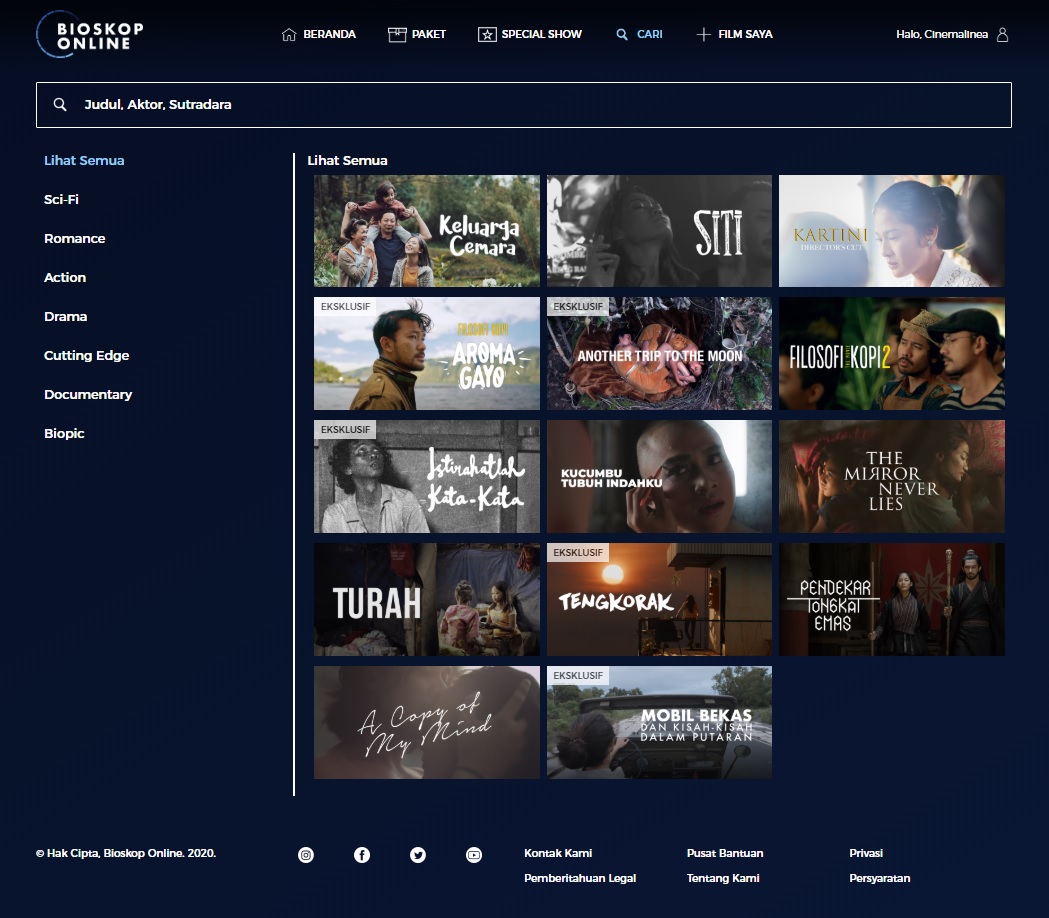Image resolution: width=1049 pixels, height=918 pixels.
Task: Focus the Judul, Aktor, Sutradara search field
Action: pos(524,105)
